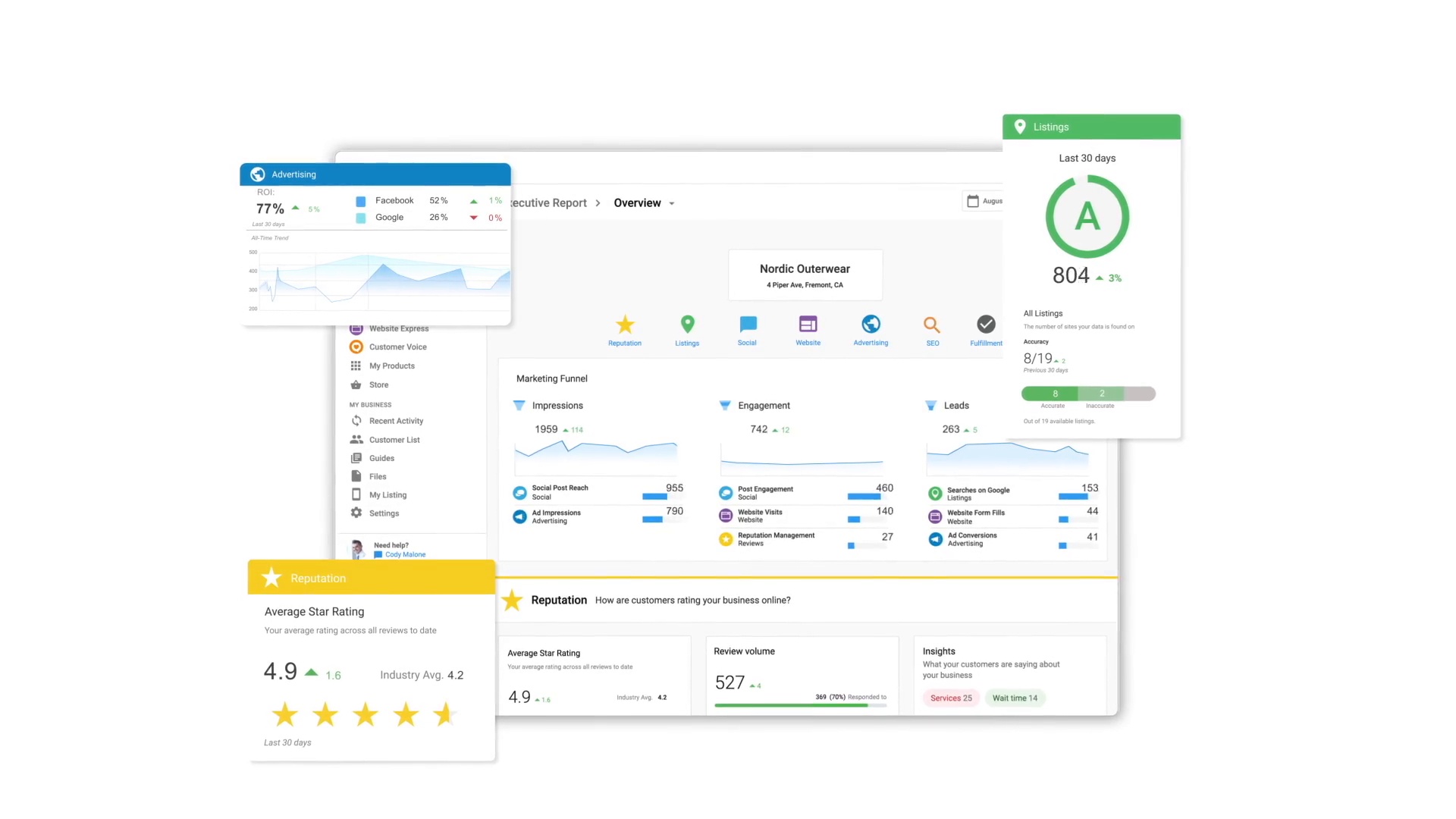Screen dimensions: 1456x819
Task: Select Recent Activity menu item
Action: [396, 421]
